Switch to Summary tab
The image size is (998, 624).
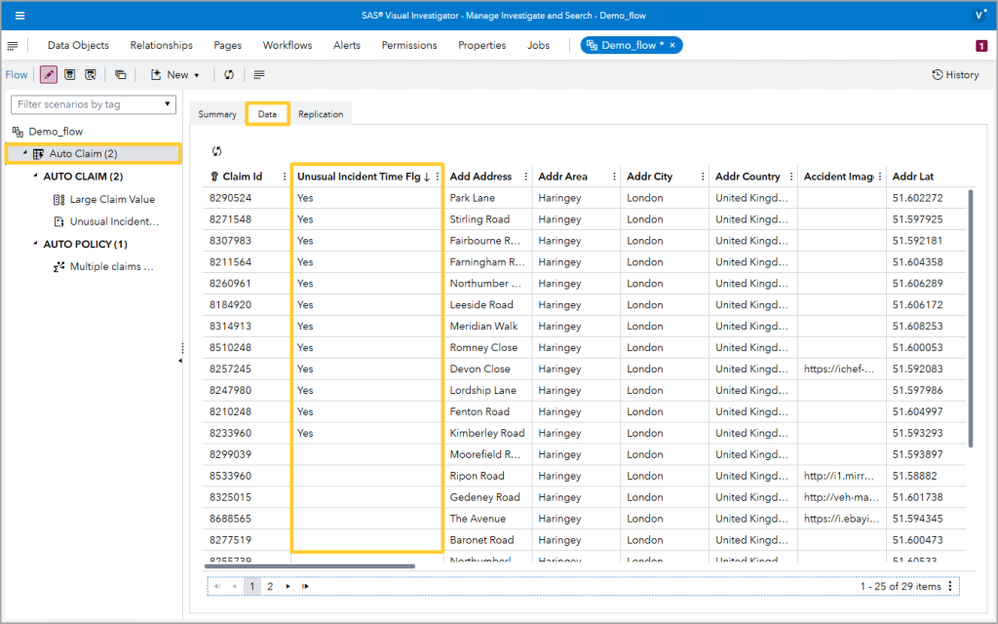point(217,114)
